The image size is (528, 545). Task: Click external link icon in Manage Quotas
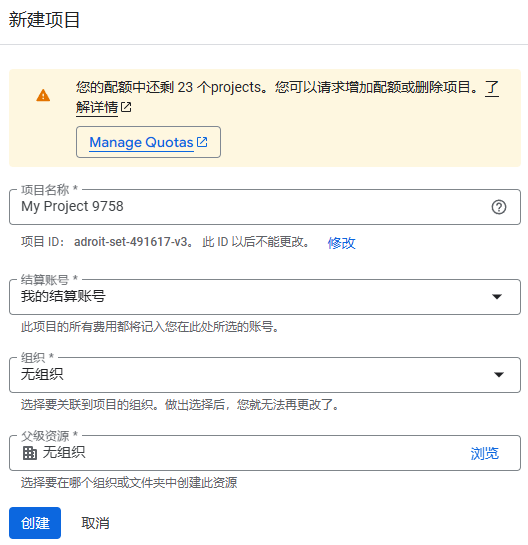(202, 142)
